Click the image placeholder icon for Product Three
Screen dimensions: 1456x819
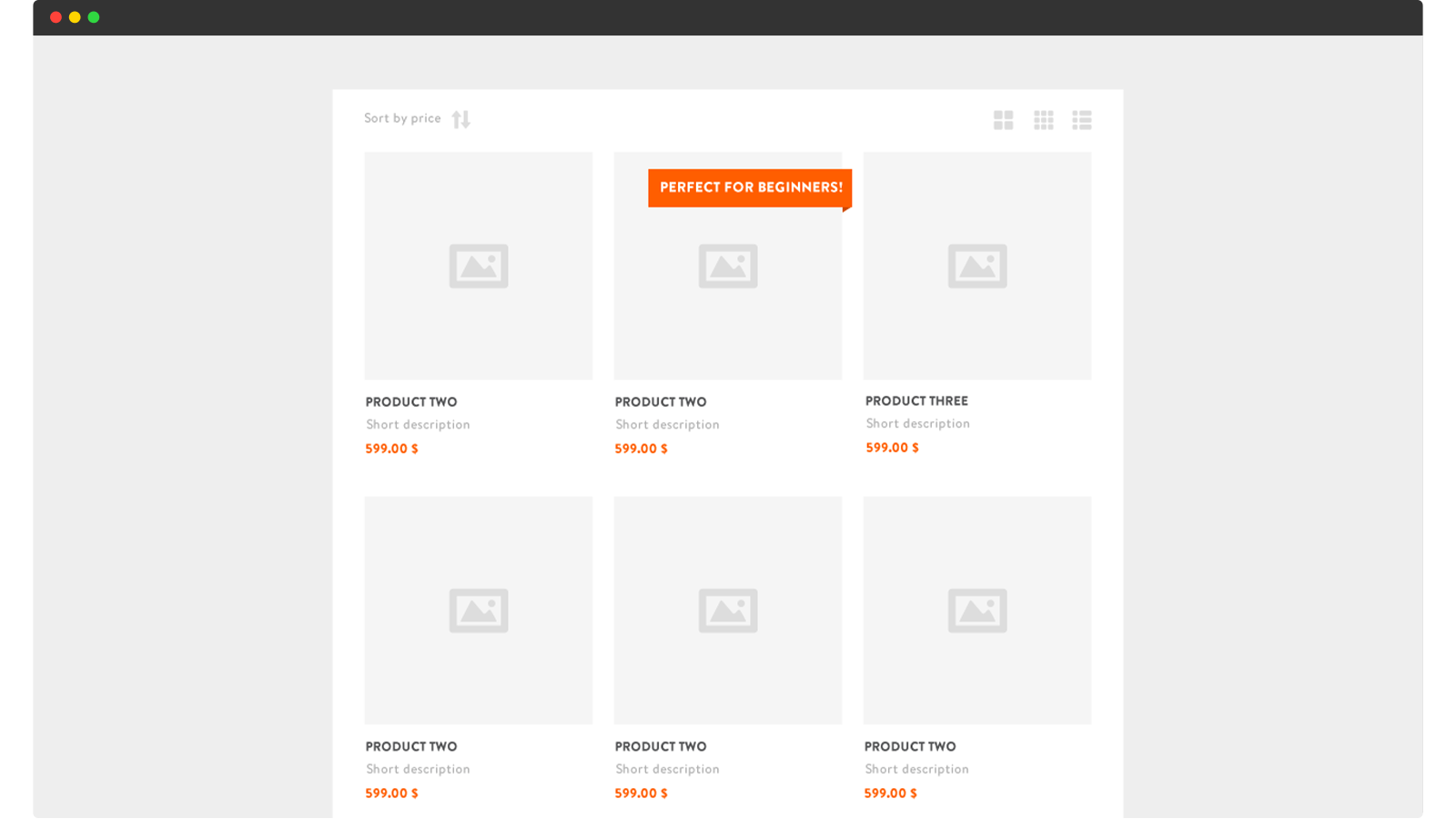(976, 266)
